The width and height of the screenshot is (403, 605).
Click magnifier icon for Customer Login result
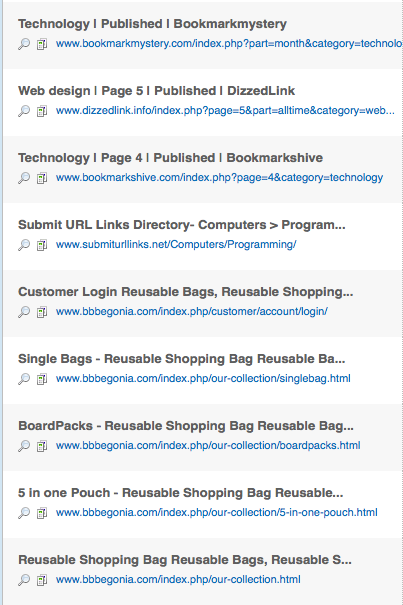pyautogui.click(x=24, y=312)
